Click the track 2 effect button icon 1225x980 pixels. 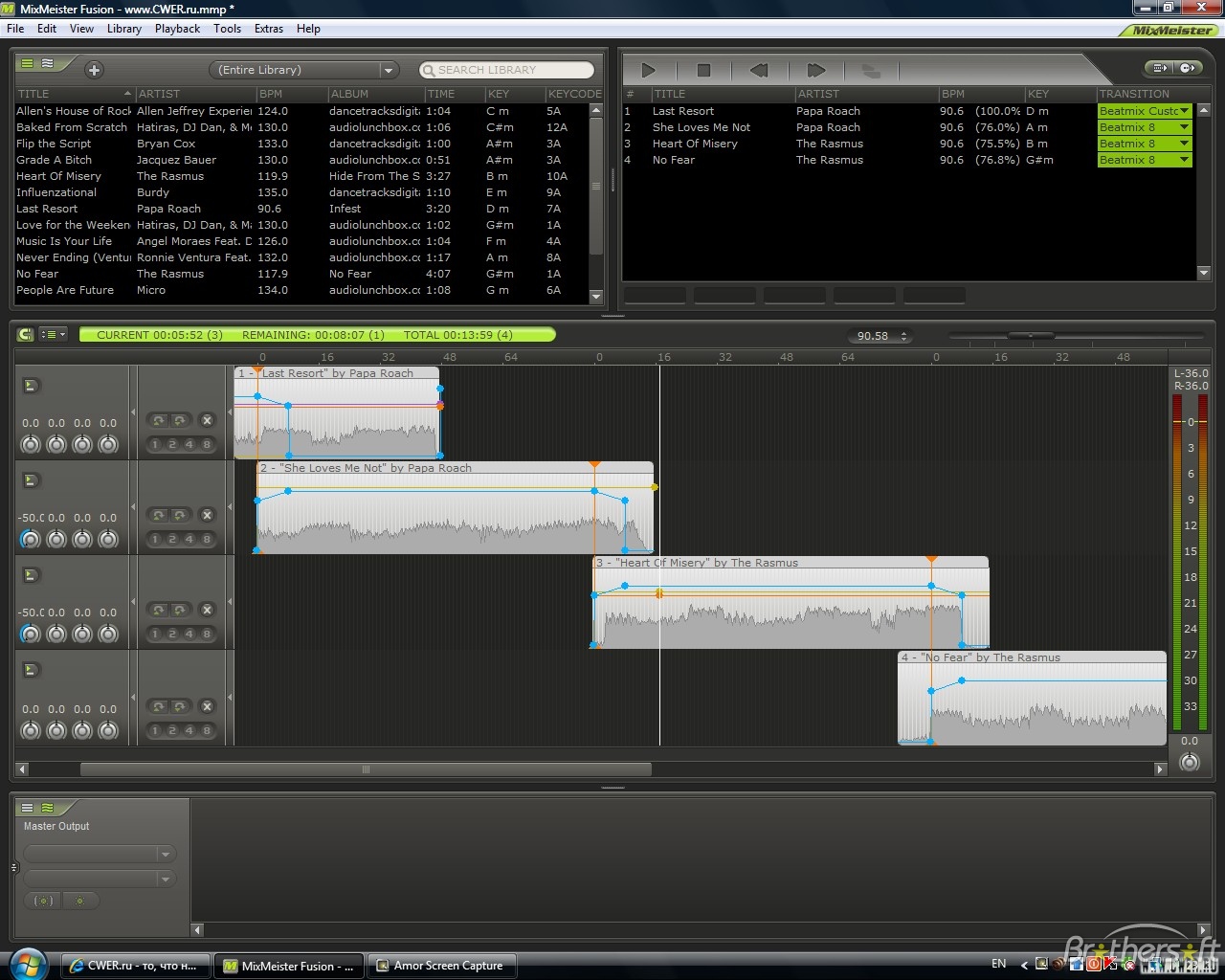click(31, 480)
